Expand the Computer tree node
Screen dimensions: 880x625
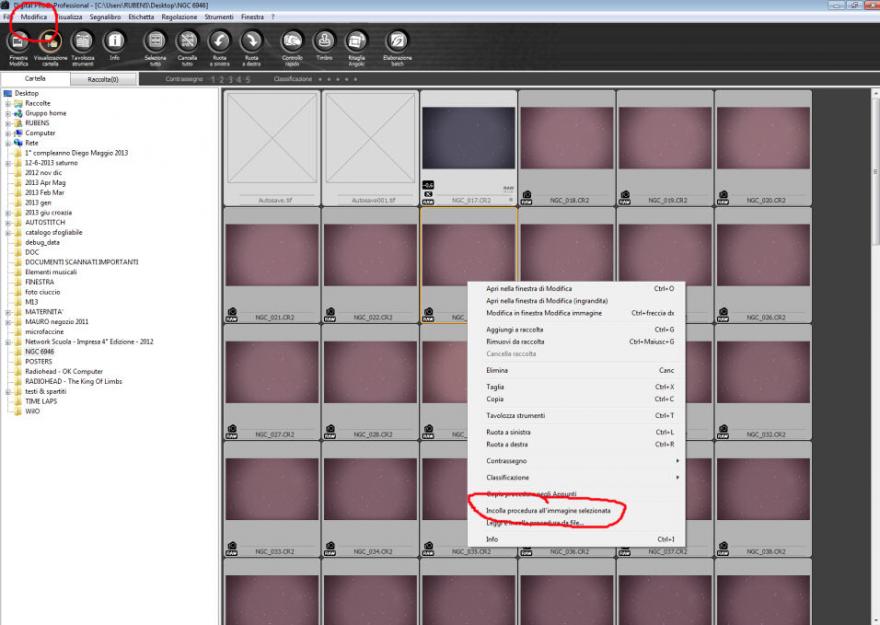(8, 133)
